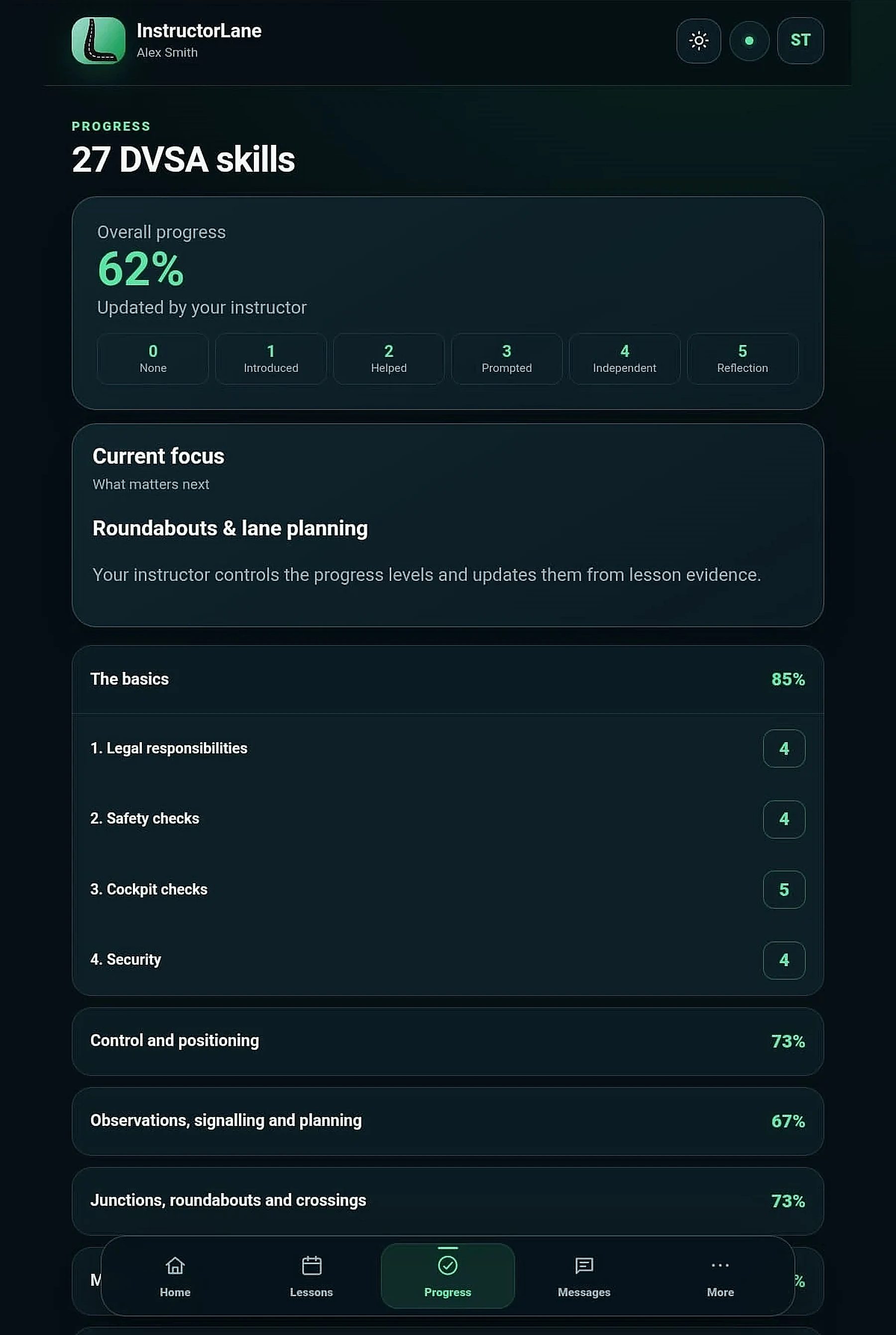Click Security skill level 4 badge
The width and height of the screenshot is (896, 1335).
tap(784, 960)
